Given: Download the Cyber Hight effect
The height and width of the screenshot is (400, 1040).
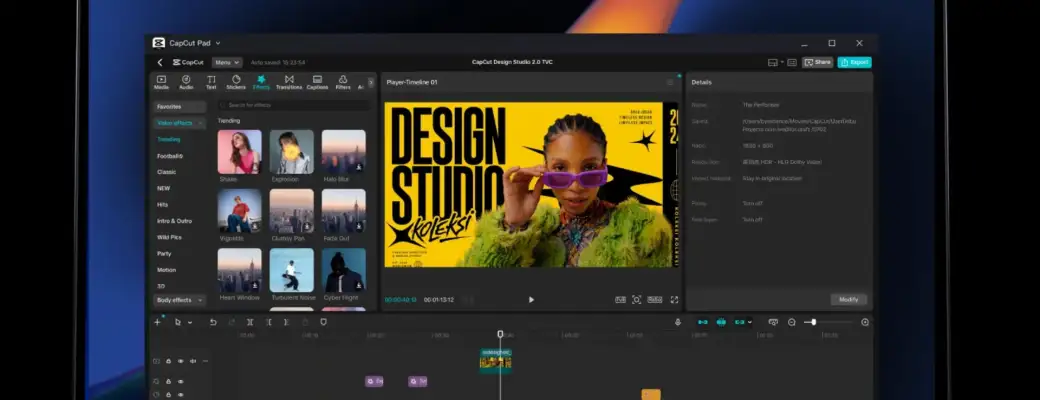Looking at the screenshot, I should point(359,285).
